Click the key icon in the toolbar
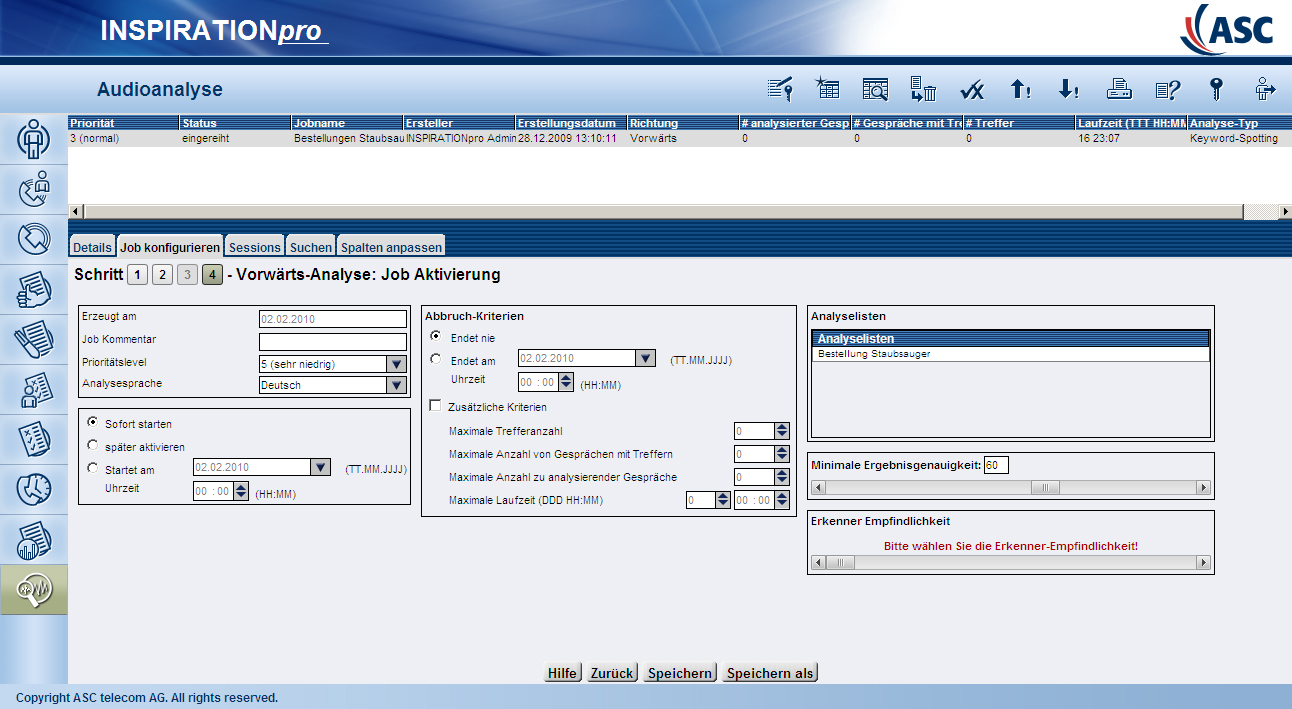 point(1216,90)
